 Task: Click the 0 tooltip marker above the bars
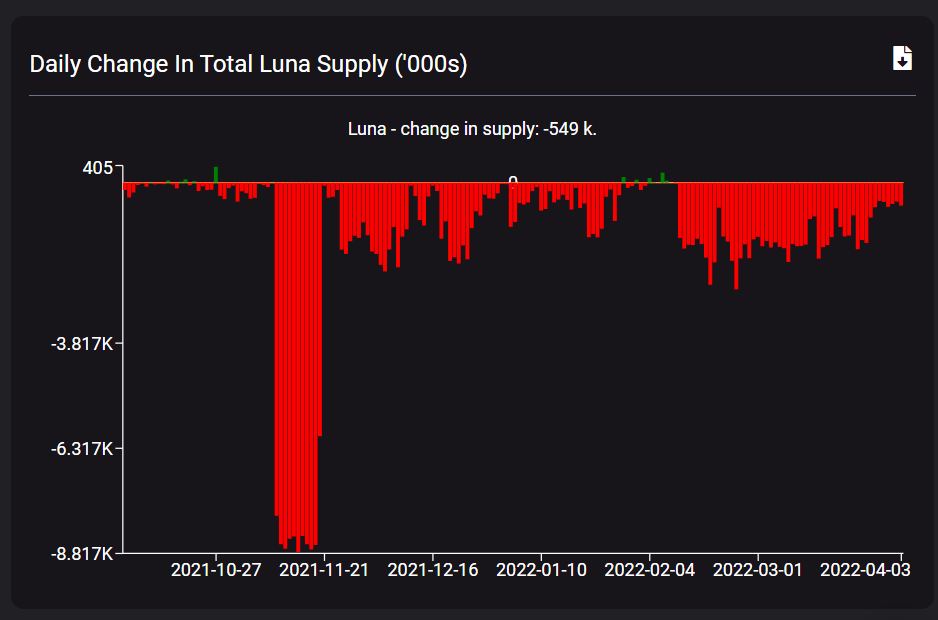point(513,181)
